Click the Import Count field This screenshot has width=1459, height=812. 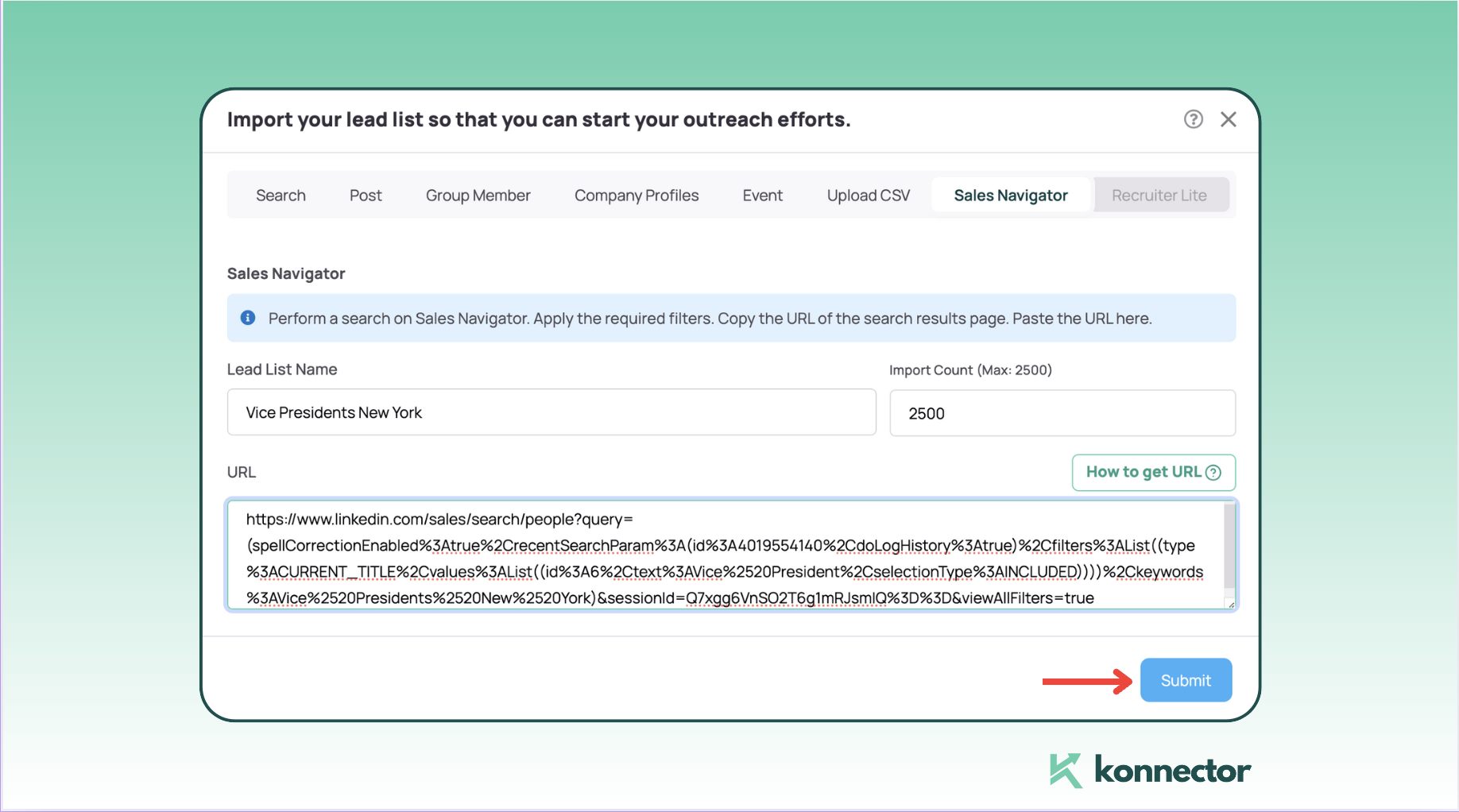click(1062, 413)
